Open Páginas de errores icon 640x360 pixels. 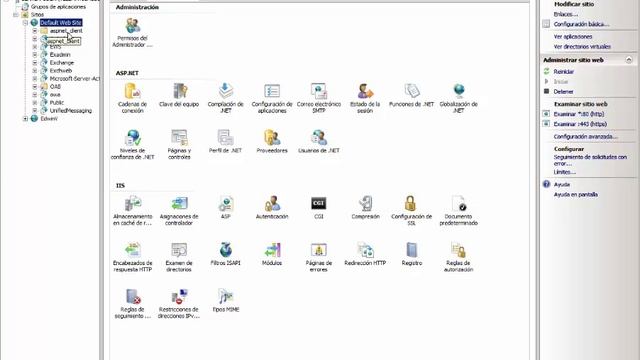click(x=319, y=250)
